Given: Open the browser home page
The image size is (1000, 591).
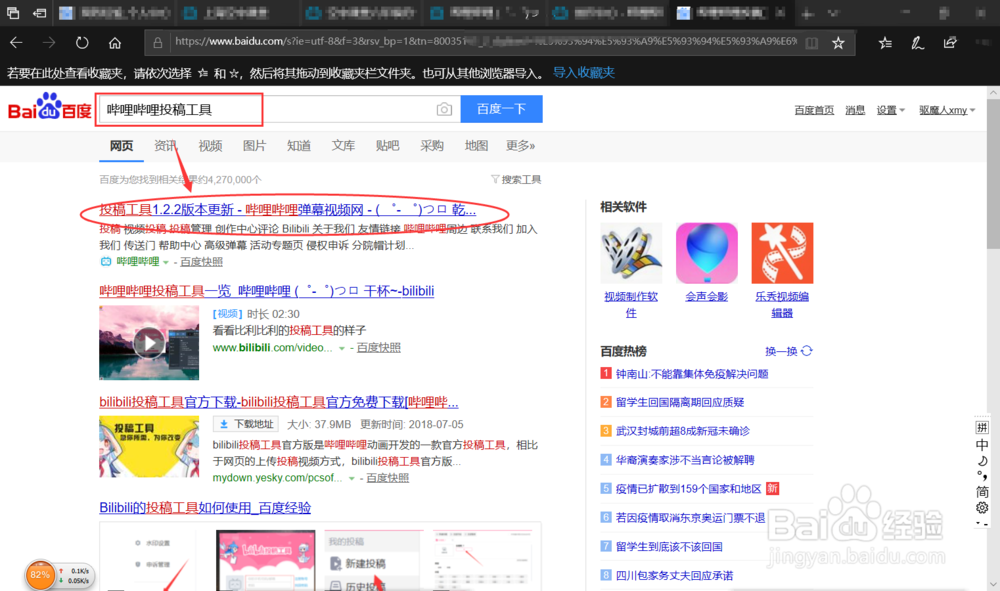Looking at the screenshot, I should click(115, 43).
